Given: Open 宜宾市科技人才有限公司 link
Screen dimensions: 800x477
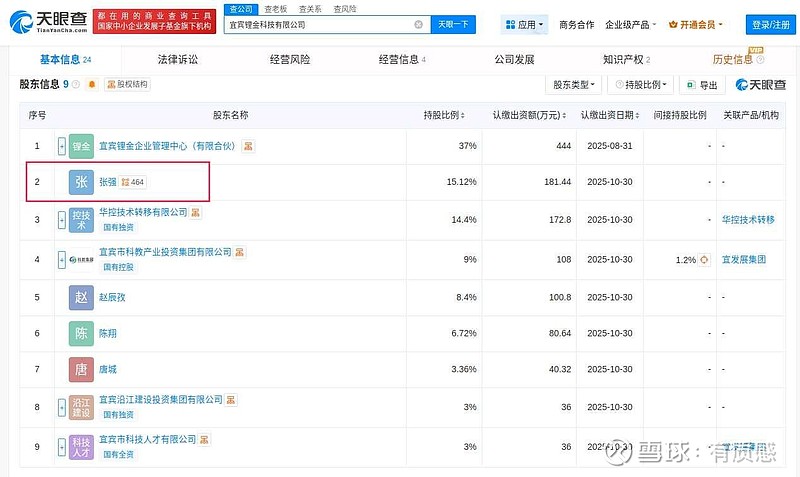Looking at the screenshot, I should (147, 439).
